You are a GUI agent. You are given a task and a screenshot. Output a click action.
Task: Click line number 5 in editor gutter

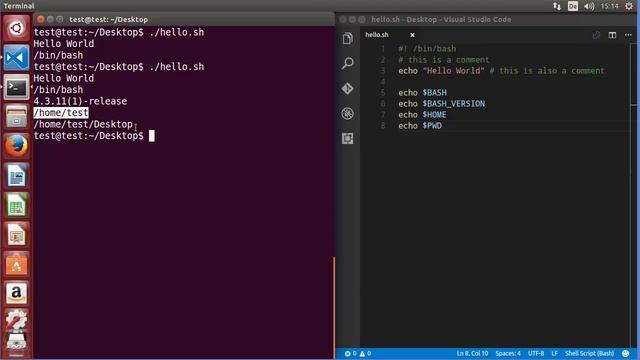point(383,93)
